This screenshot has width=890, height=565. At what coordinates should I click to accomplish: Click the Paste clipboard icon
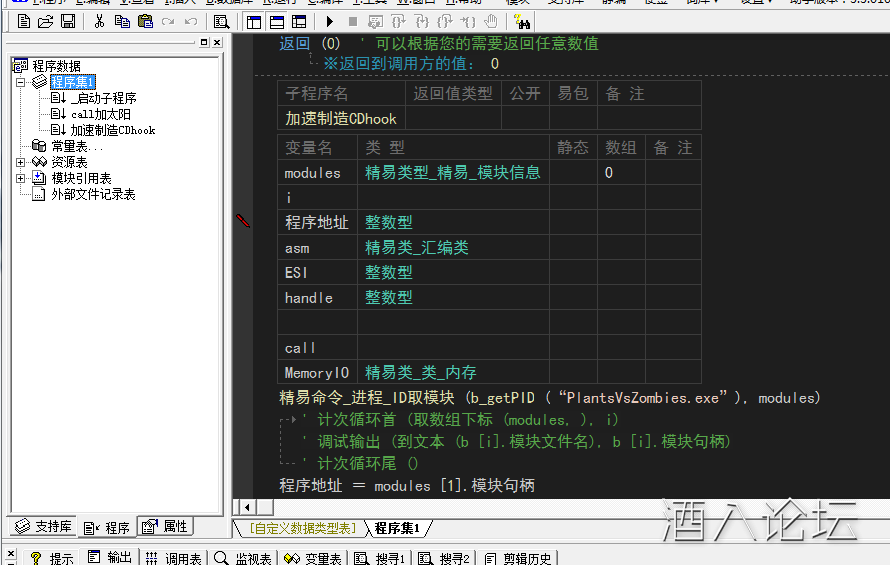pyautogui.click(x=145, y=21)
